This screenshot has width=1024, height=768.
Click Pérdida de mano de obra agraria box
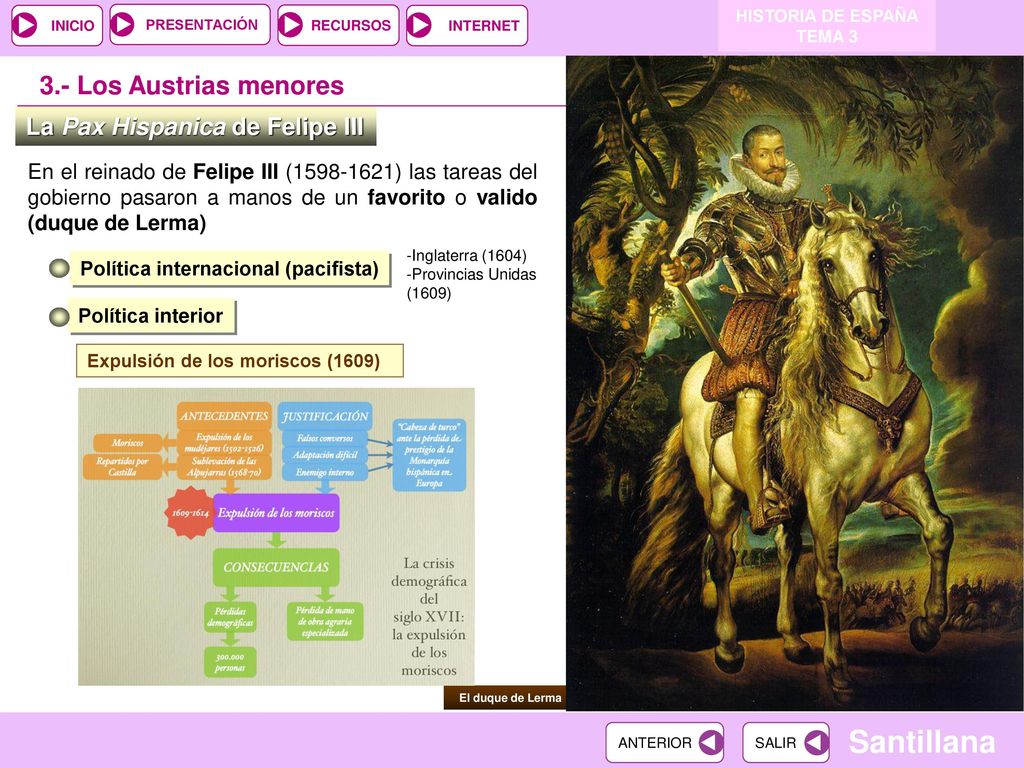point(325,621)
